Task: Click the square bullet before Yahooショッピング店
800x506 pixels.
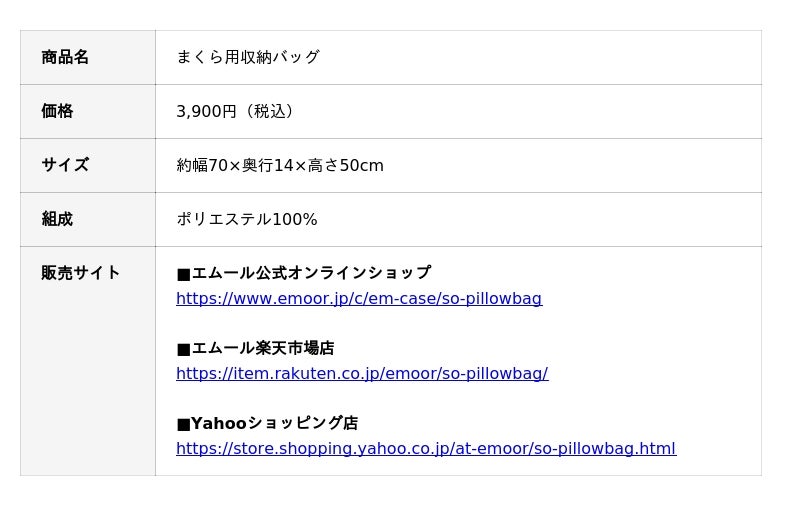Action: coord(183,424)
